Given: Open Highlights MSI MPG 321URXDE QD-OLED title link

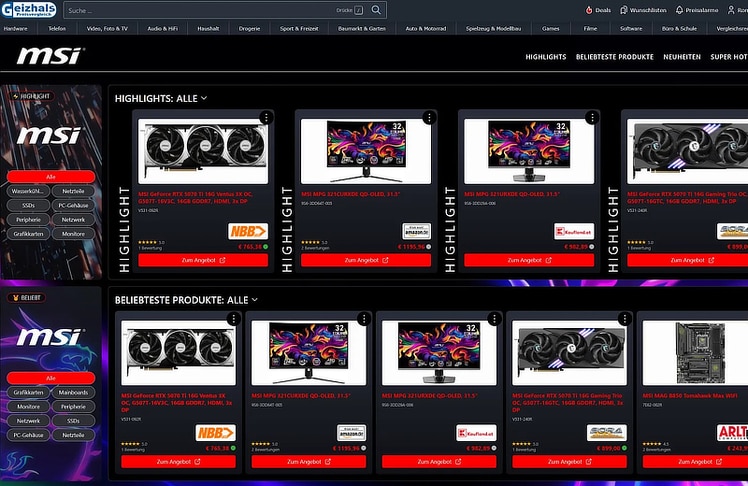Looking at the screenshot, I should 512,194.
